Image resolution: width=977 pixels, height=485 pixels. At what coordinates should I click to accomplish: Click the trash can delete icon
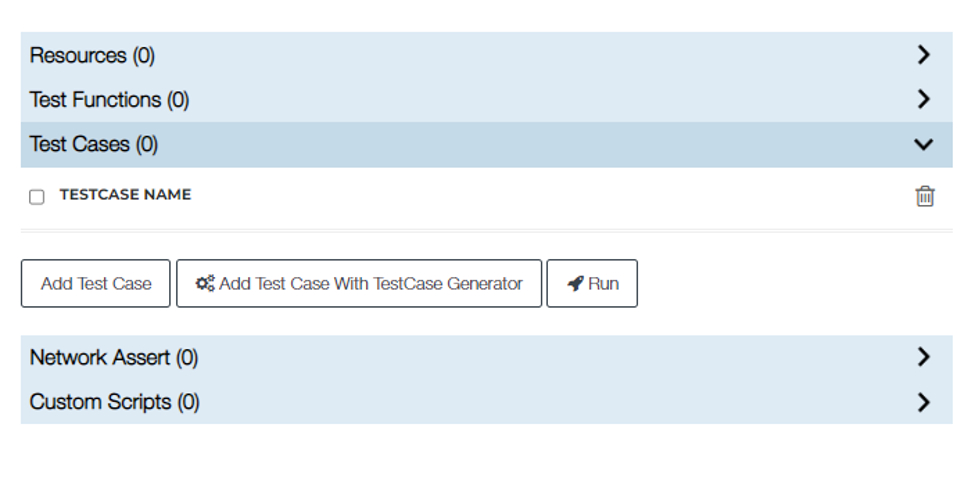925,196
